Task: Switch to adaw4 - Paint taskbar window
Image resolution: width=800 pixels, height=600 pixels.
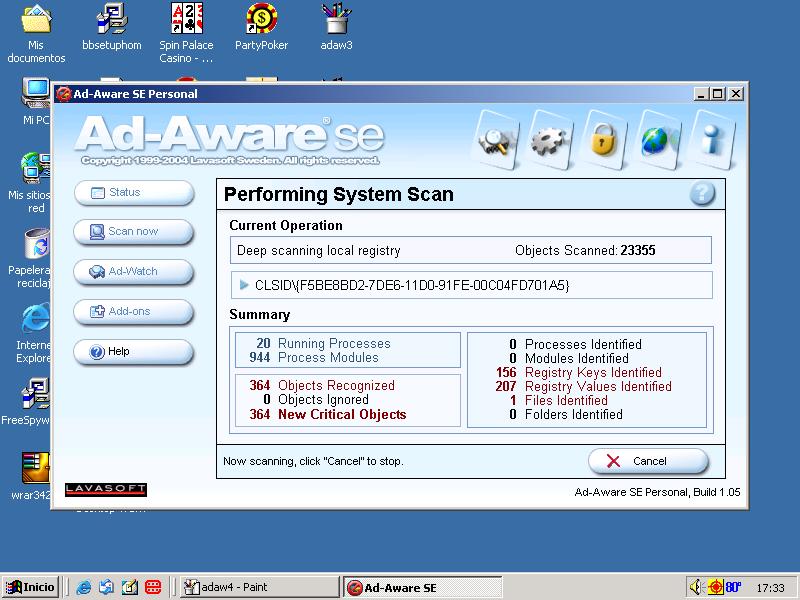Action: point(259,587)
